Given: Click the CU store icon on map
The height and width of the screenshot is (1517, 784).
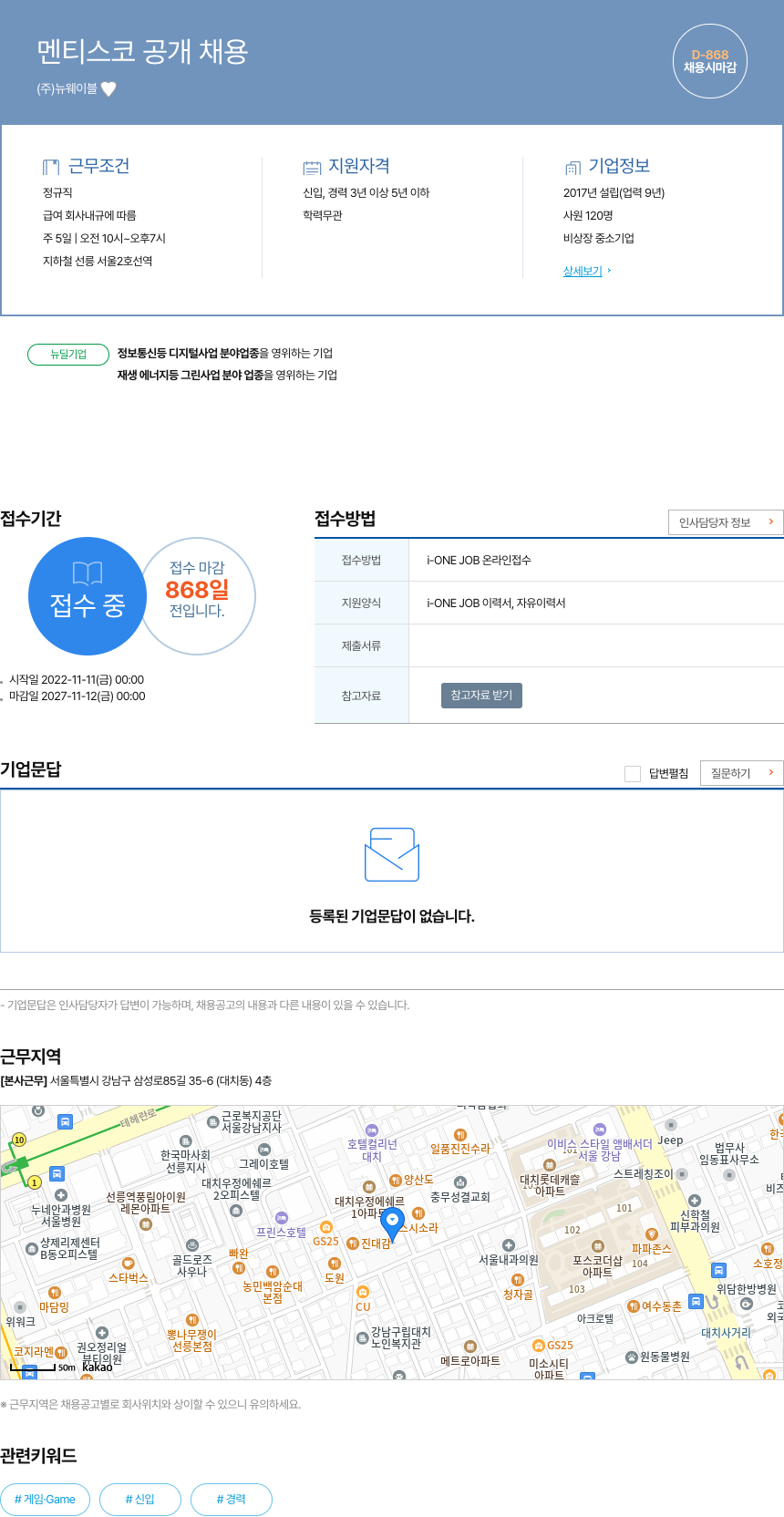Looking at the screenshot, I should coord(363,1292).
